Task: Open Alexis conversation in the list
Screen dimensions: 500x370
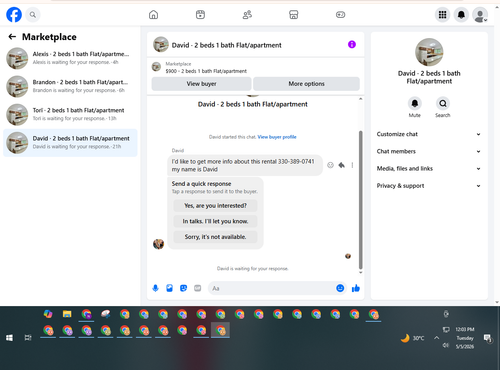Action: 70,58
